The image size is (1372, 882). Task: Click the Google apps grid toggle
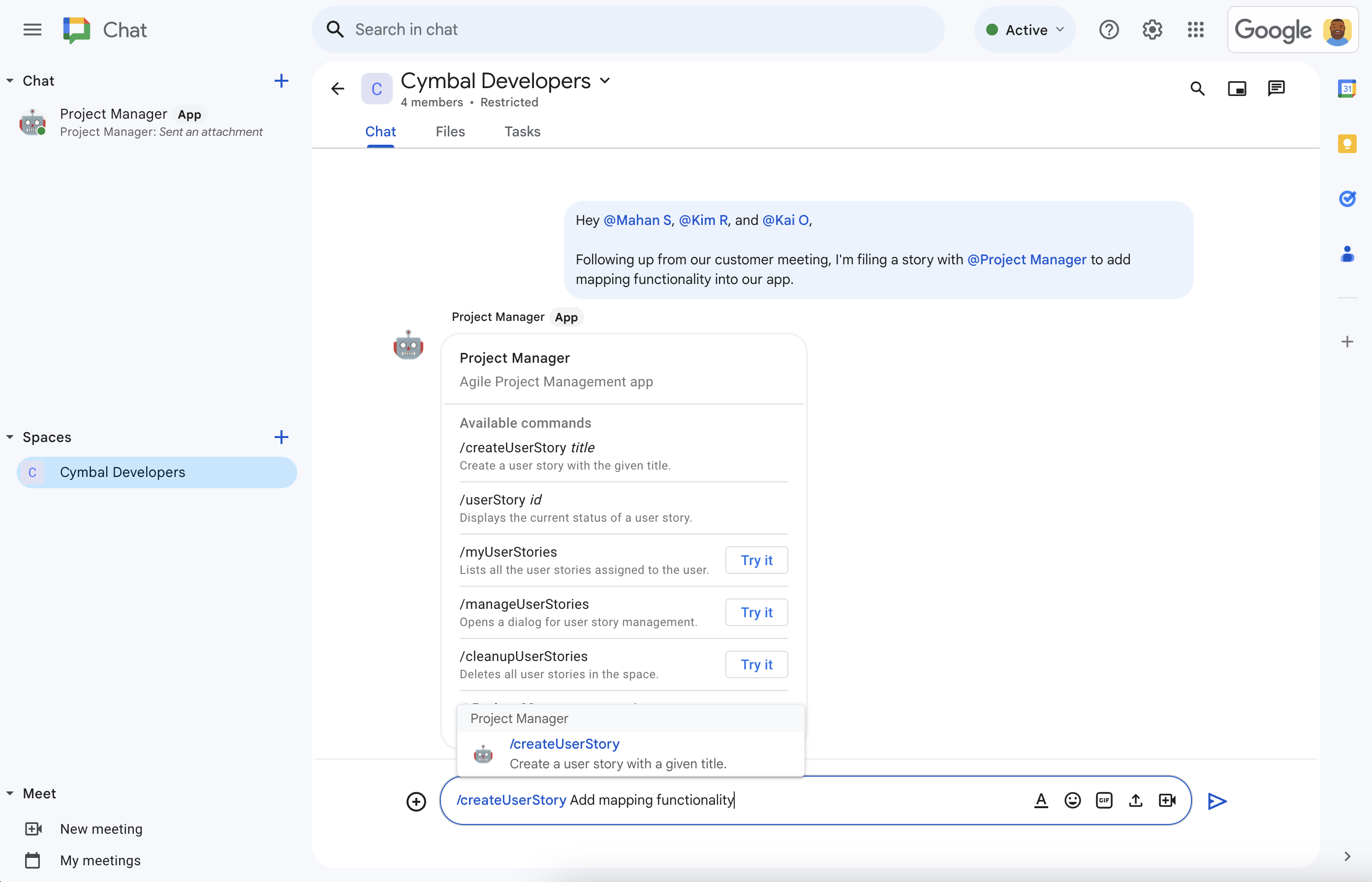tap(1196, 29)
